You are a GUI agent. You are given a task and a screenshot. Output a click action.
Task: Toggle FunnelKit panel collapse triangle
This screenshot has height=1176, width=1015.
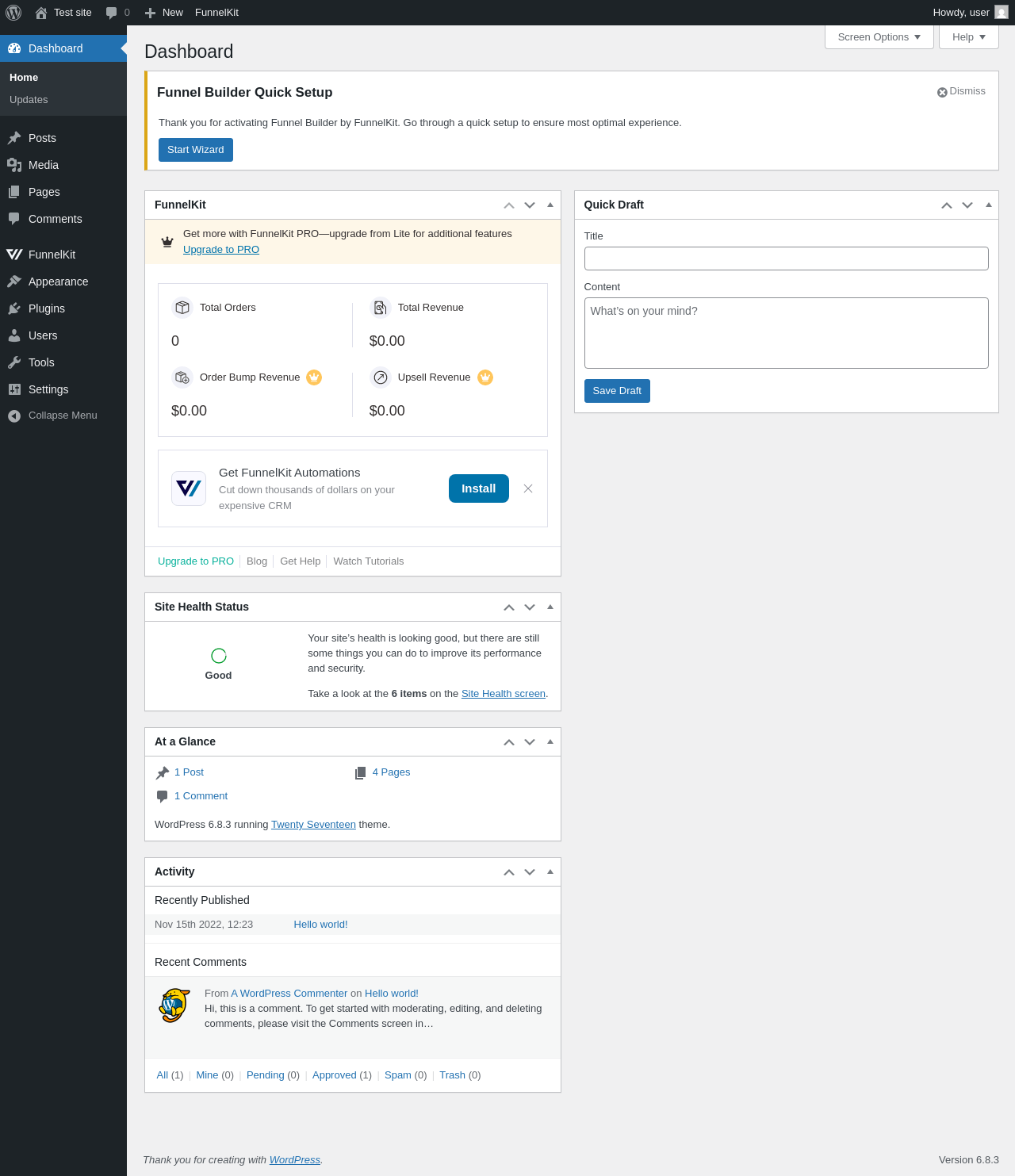click(550, 205)
